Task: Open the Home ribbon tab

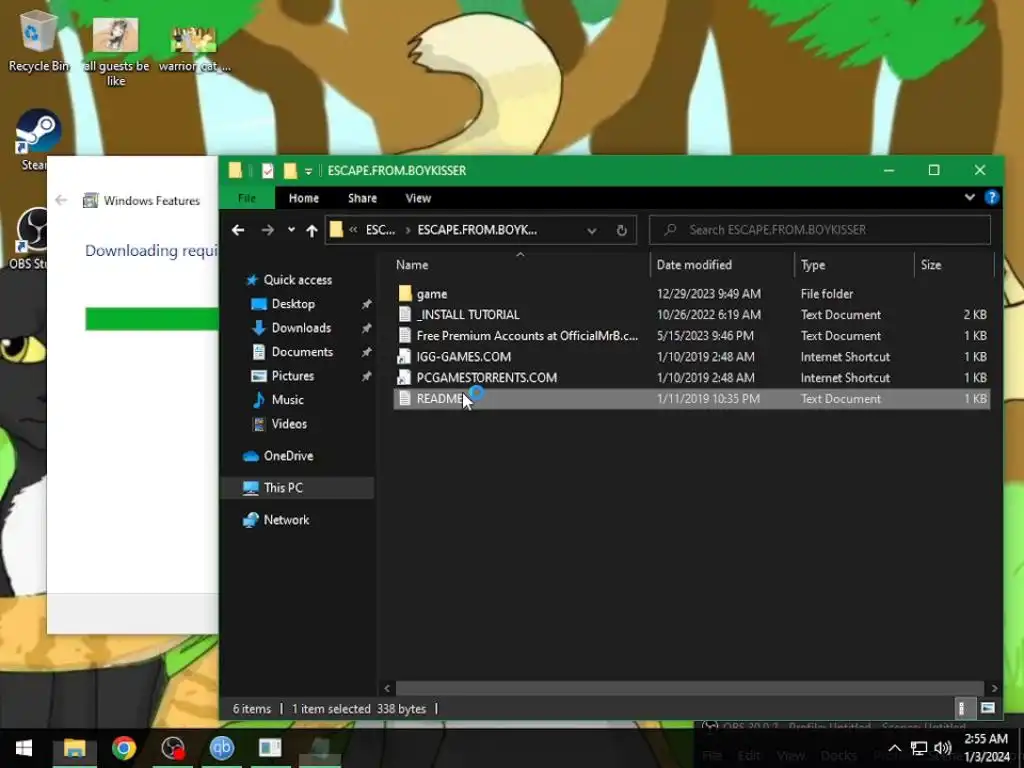Action: tap(304, 198)
